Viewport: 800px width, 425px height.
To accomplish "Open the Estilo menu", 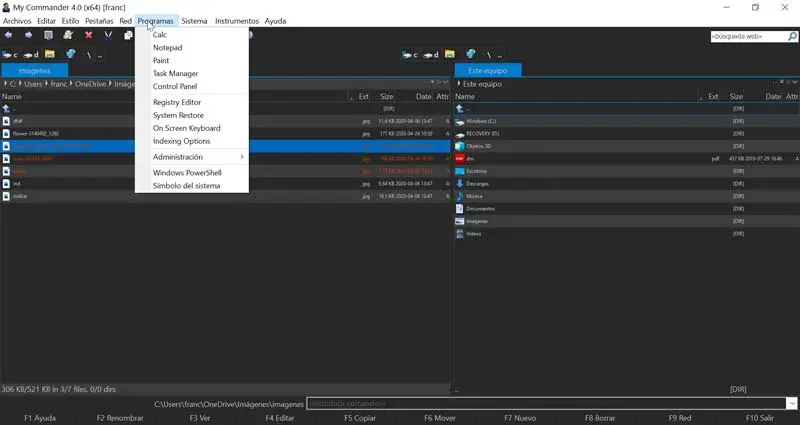I will pyautogui.click(x=70, y=21).
